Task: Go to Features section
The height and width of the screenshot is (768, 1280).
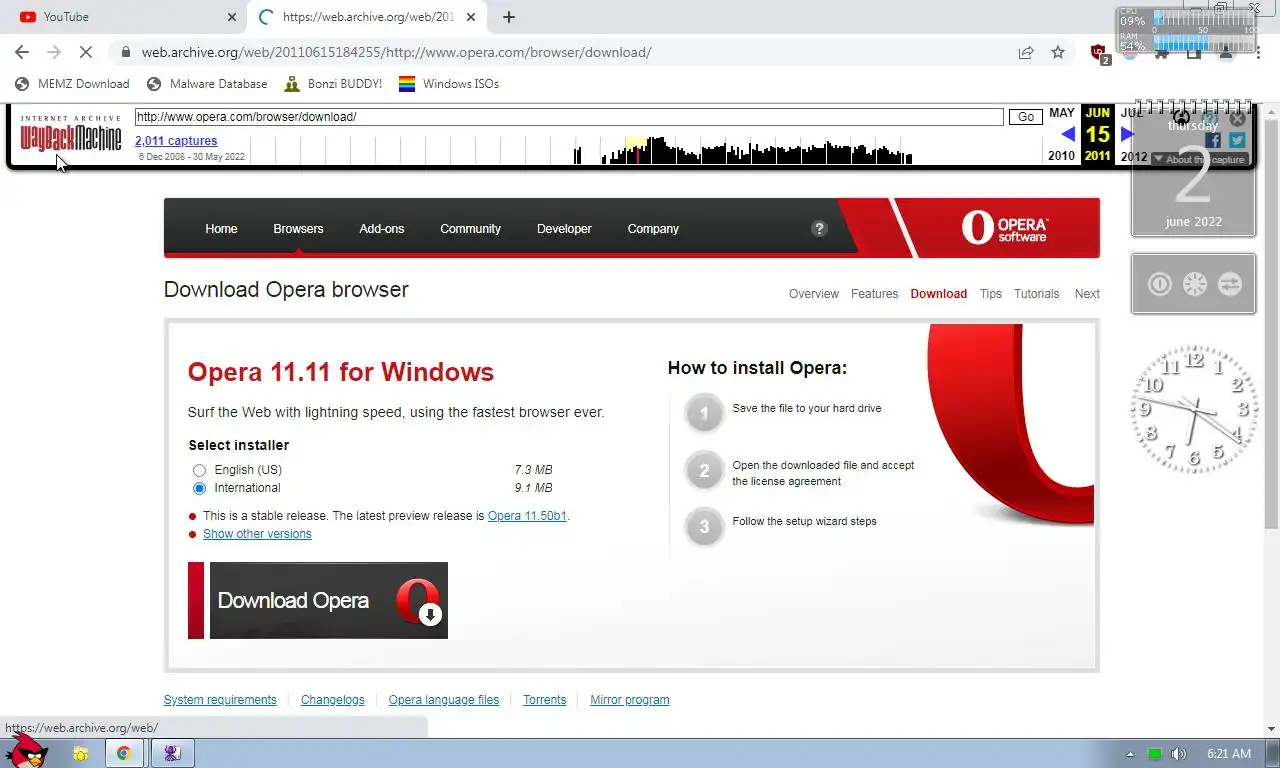Action: coord(874,294)
